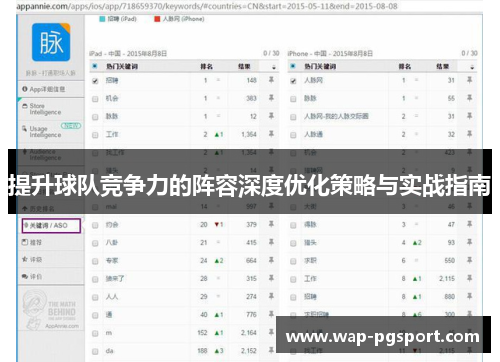Check the 脉脉 checkbox in iPad table

coord(95,117)
